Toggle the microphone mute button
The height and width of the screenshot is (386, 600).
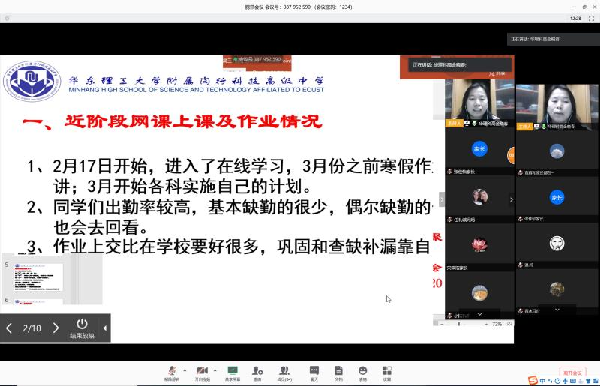[172, 373]
